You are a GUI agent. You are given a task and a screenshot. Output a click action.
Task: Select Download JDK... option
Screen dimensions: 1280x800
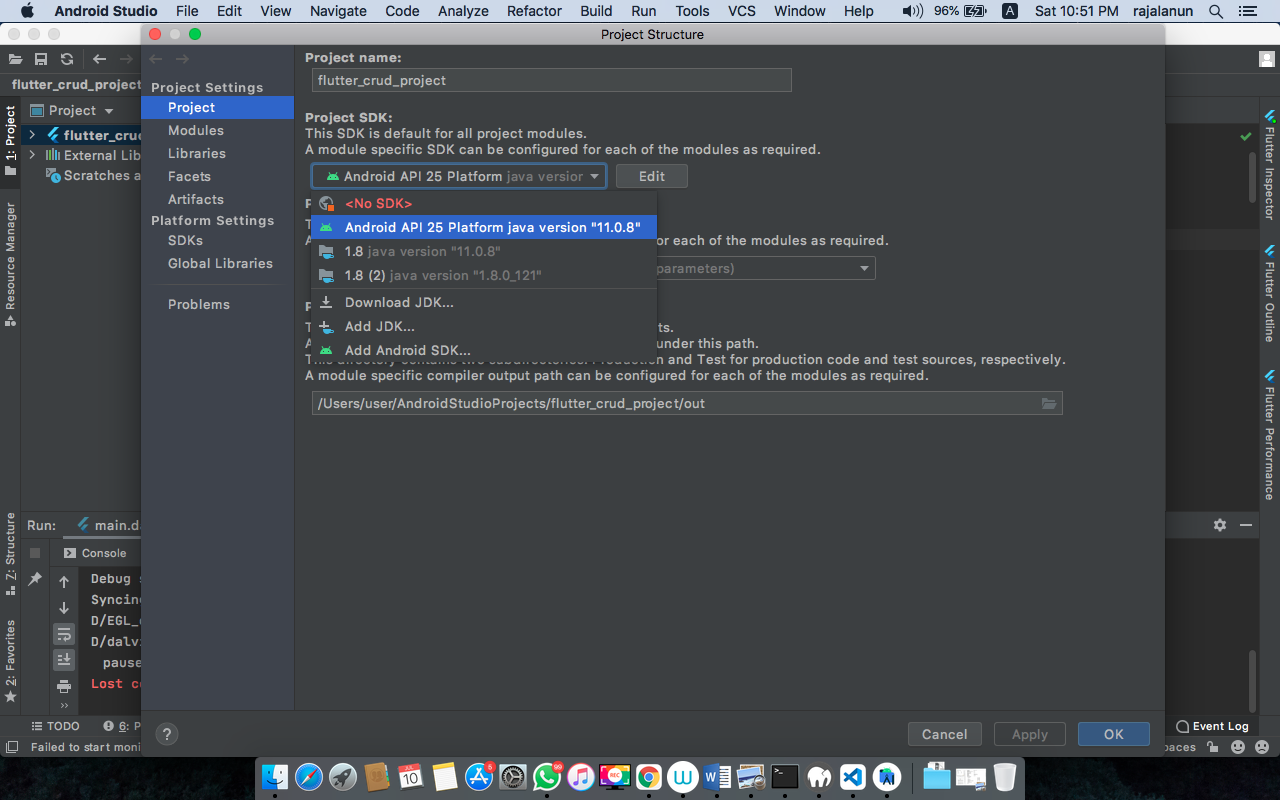point(484,302)
